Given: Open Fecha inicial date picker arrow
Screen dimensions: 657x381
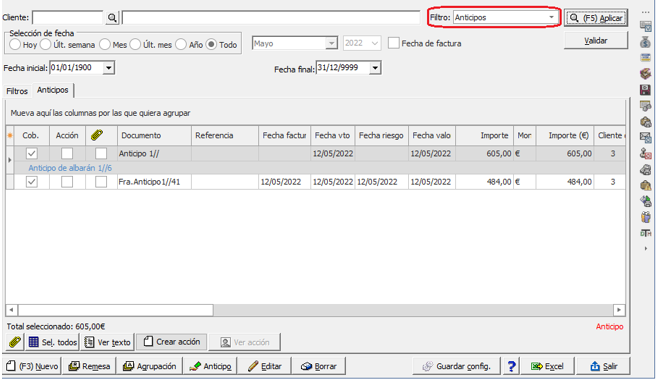Looking at the screenshot, I should pos(109,67).
